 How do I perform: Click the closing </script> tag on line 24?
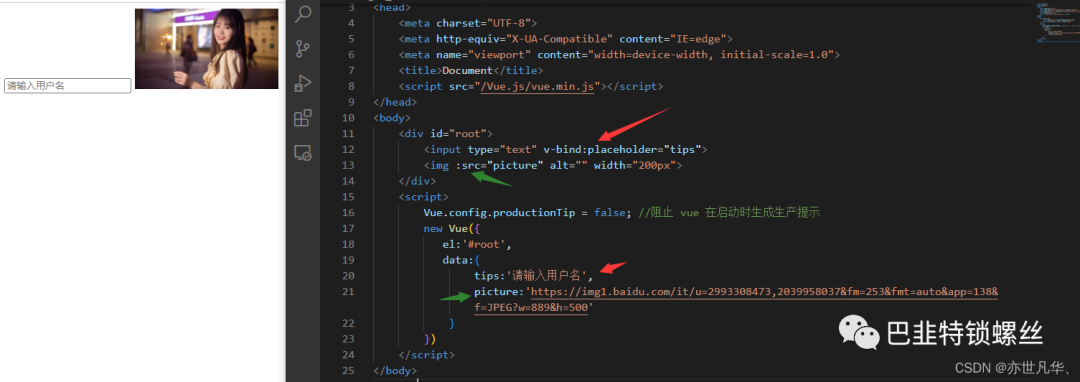pyautogui.click(x=426, y=355)
